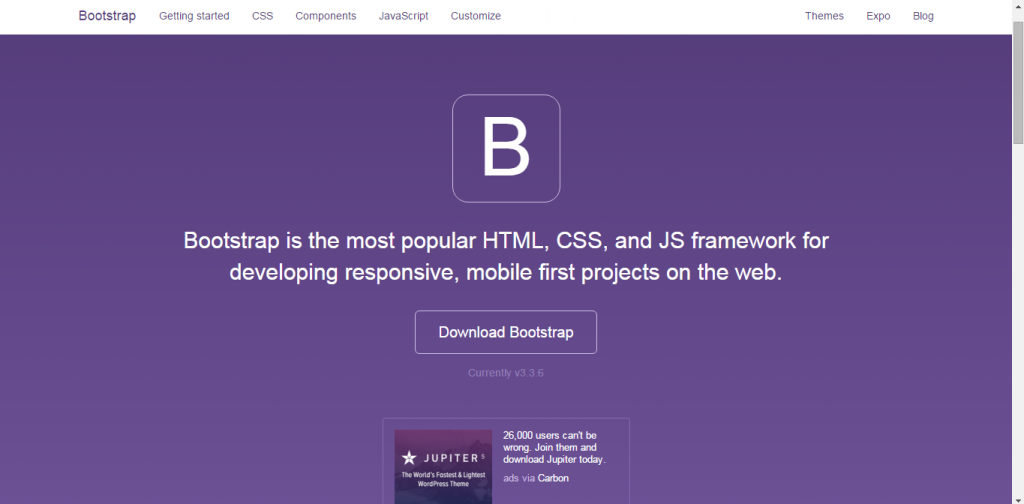Open the Blog link

pos(923,16)
